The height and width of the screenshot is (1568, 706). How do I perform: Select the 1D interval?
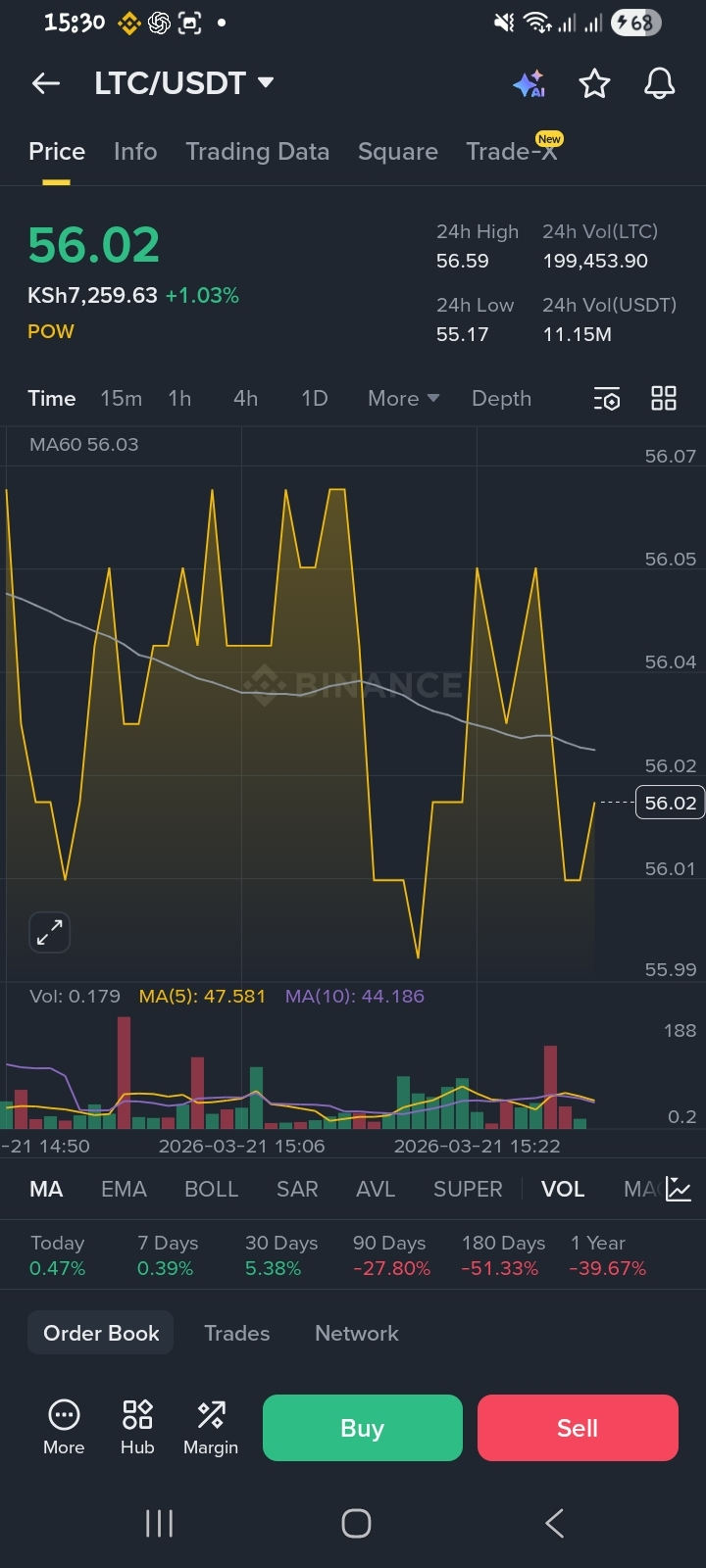coord(315,399)
